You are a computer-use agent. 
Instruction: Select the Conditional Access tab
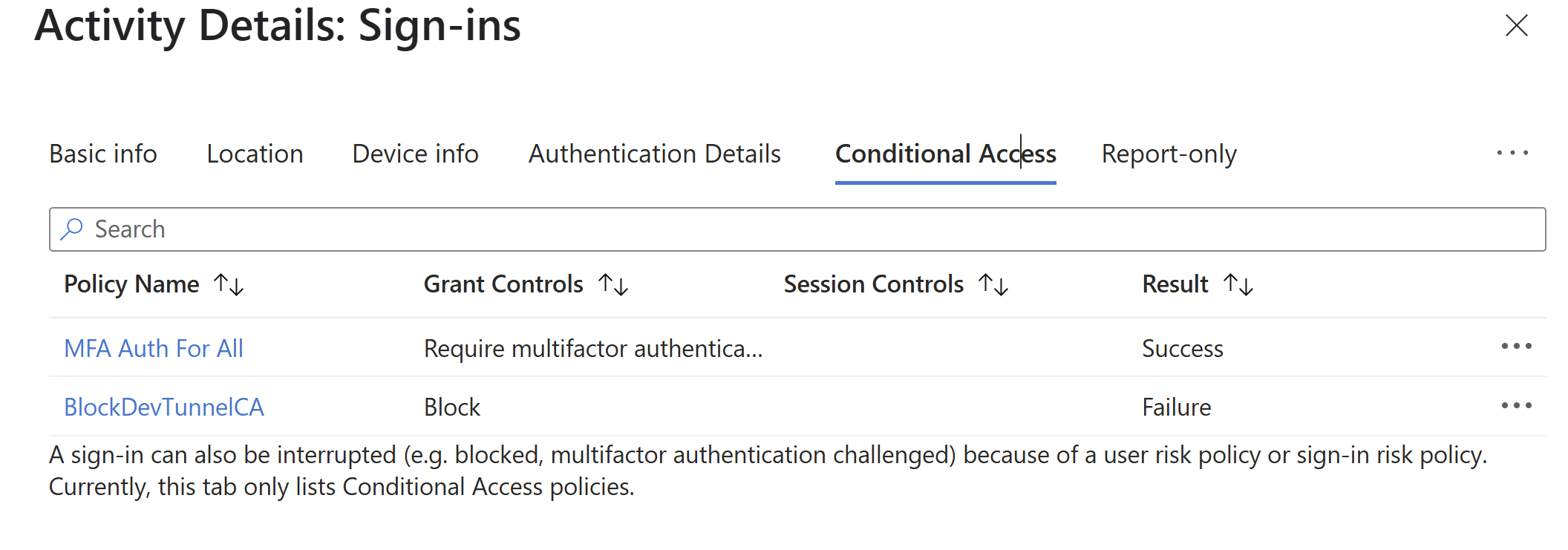pyautogui.click(x=945, y=154)
